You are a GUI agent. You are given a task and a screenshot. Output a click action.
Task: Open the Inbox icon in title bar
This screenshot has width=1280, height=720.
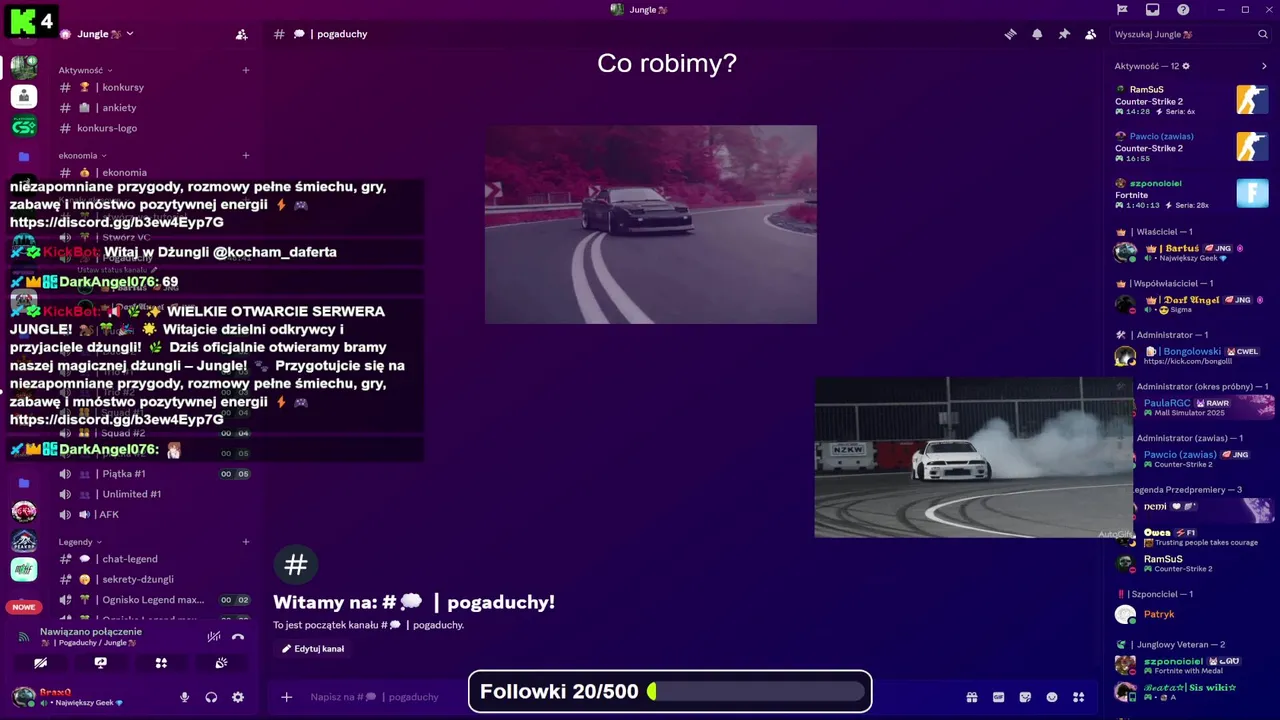[1152, 10]
